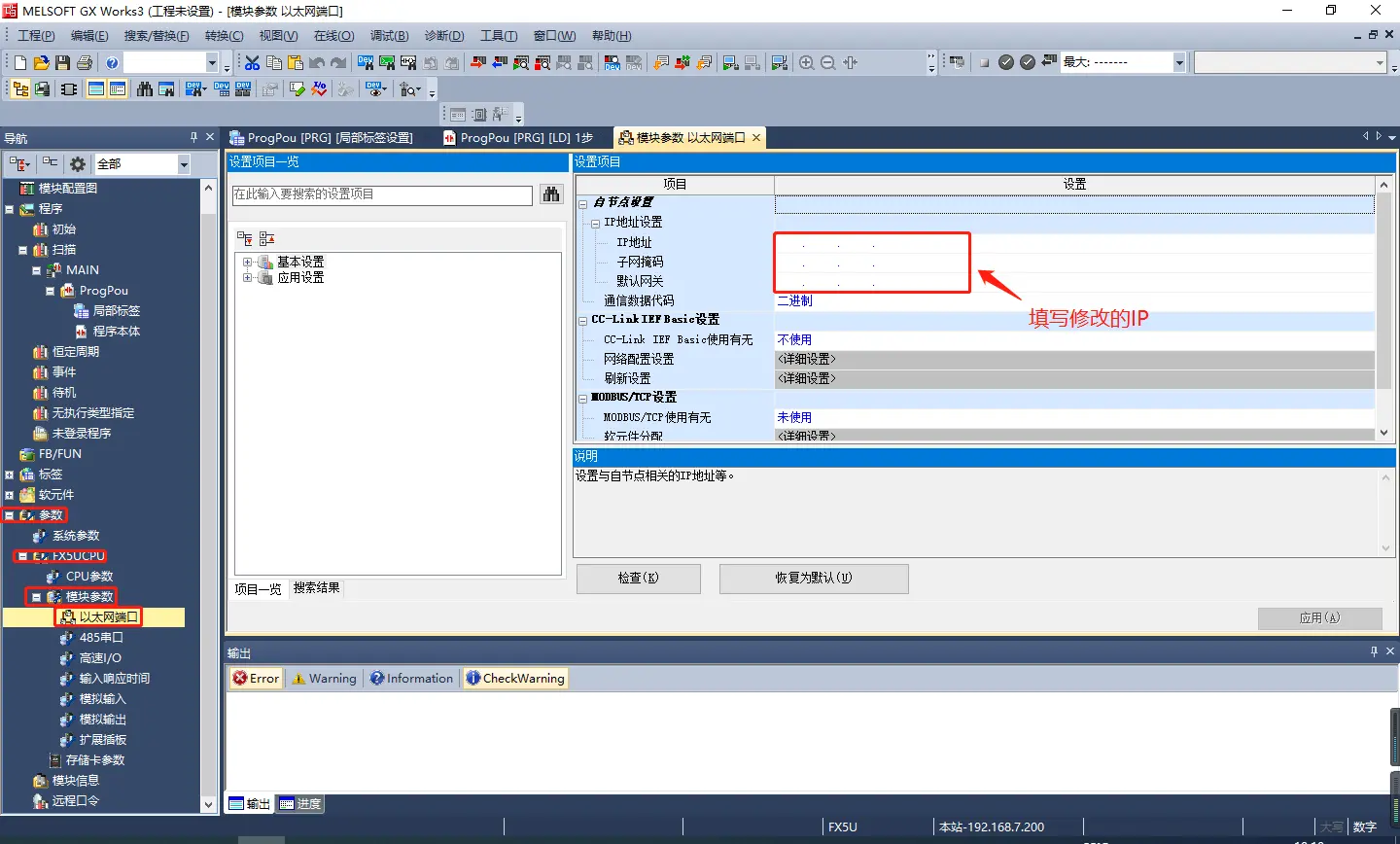The height and width of the screenshot is (844, 1400).
Task: Select 模块配置图 in the navigation tree
Action: pos(67,189)
